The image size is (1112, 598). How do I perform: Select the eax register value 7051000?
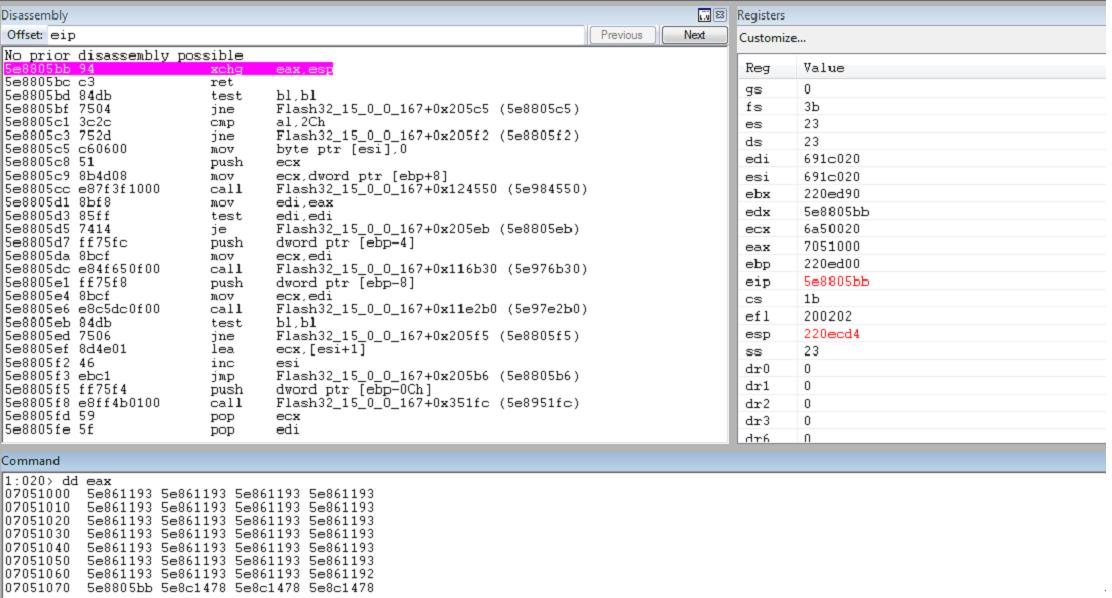point(828,246)
